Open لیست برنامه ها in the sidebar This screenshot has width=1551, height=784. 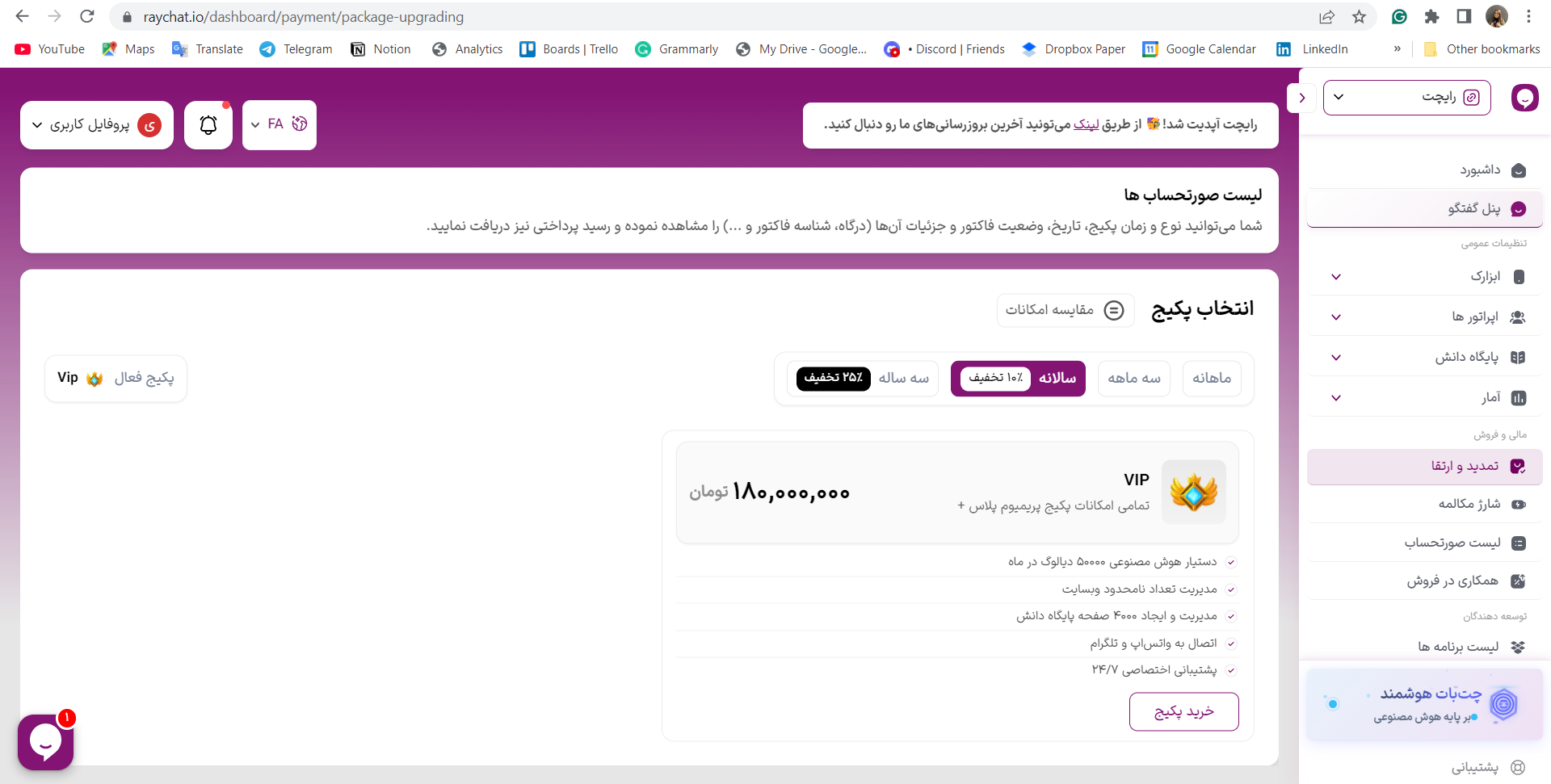pos(1425,647)
